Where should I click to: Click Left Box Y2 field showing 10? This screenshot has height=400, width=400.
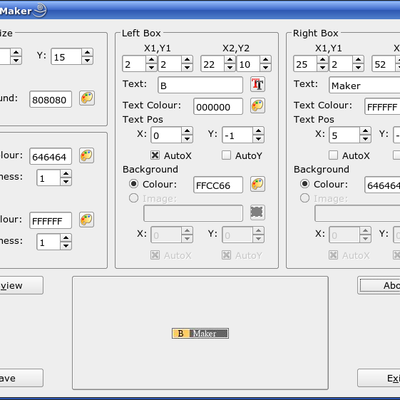(248, 64)
